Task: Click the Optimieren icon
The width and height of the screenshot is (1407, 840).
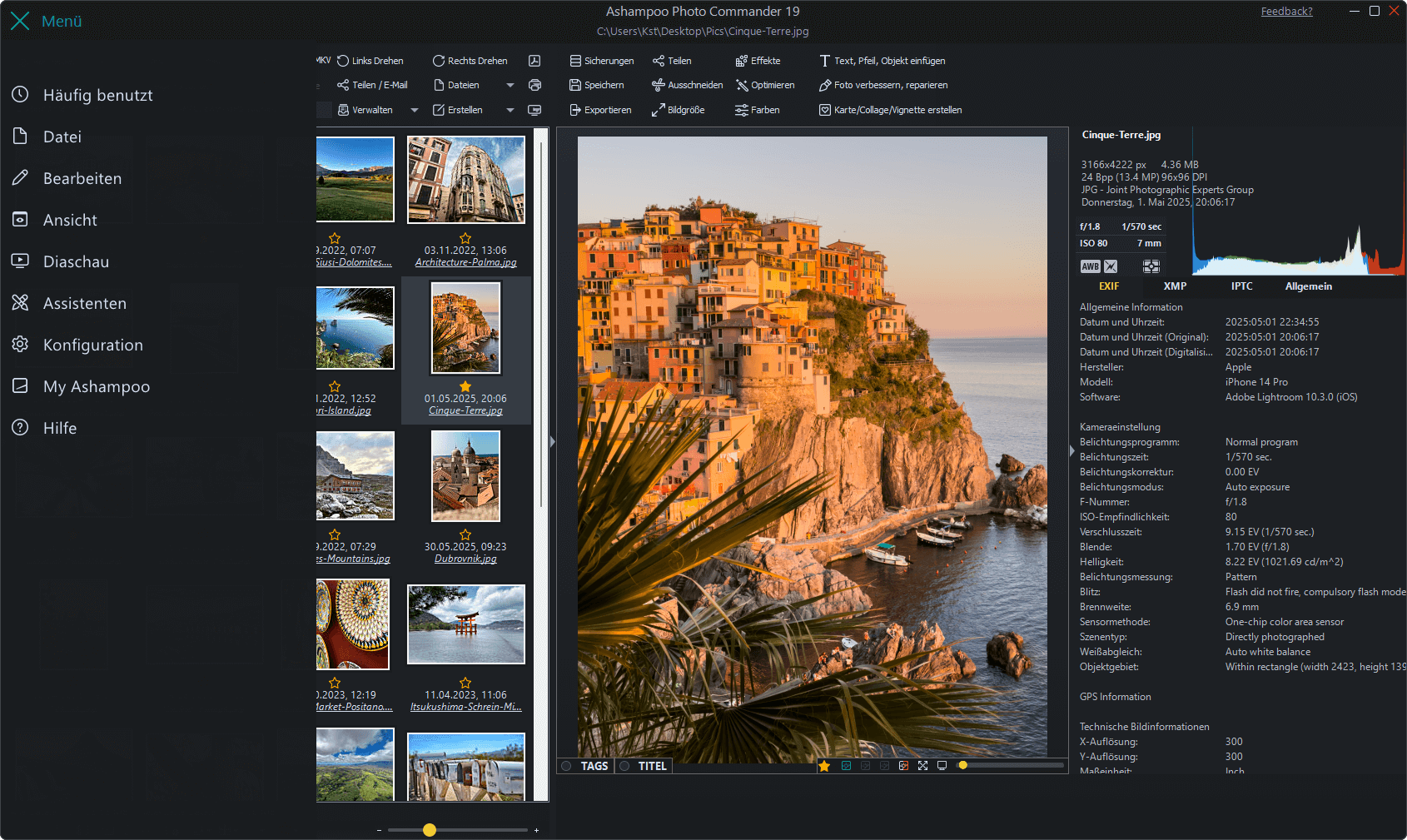Action: tap(765, 84)
